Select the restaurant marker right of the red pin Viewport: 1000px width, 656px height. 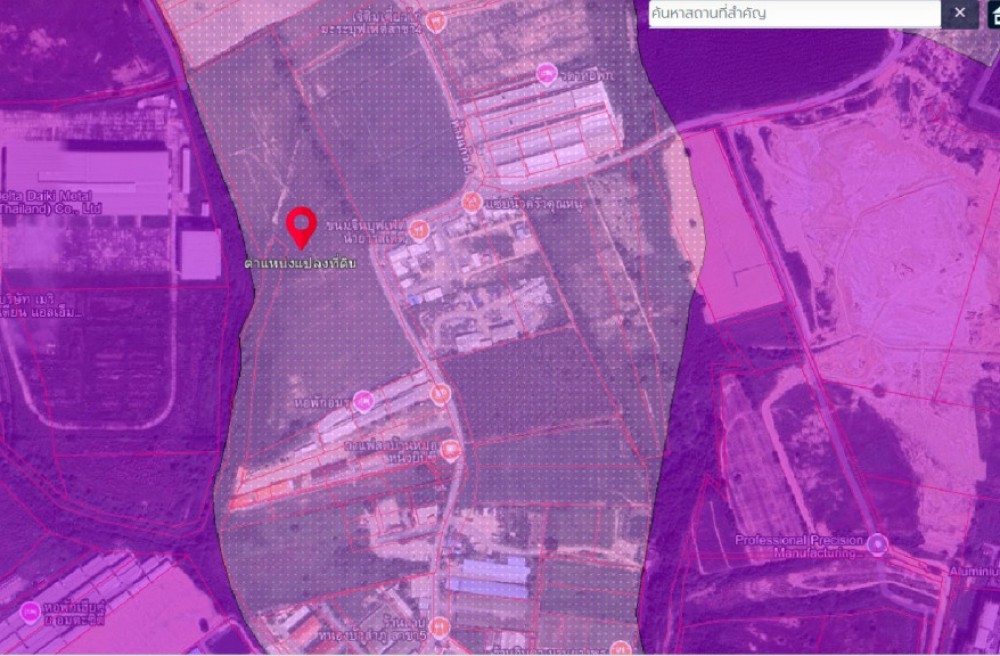tap(419, 230)
